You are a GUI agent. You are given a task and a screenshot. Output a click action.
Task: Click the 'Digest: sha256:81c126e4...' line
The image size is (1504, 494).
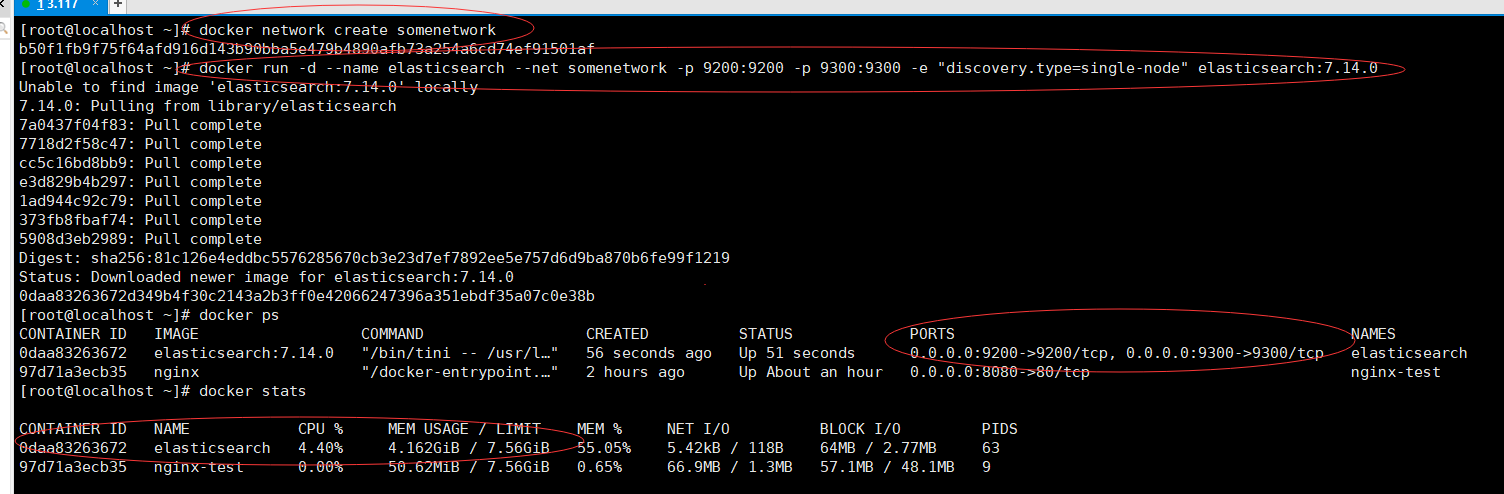click(x=374, y=258)
